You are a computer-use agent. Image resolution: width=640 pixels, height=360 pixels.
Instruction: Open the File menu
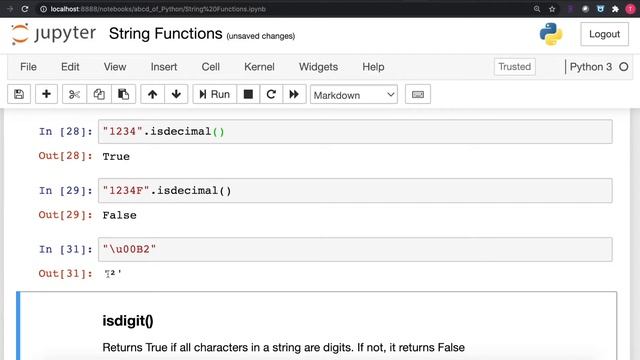click(x=28, y=67)
